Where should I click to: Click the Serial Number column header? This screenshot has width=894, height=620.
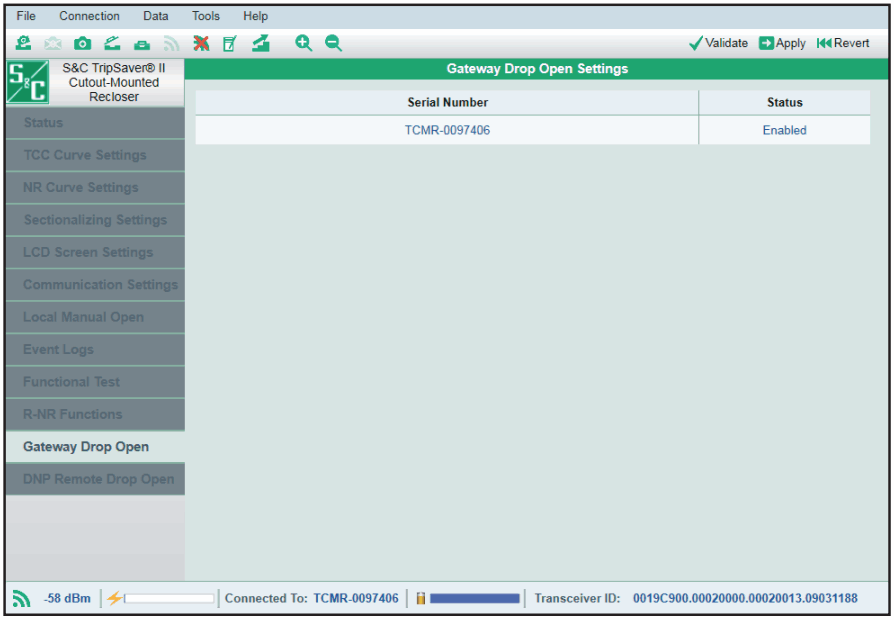pyautogui.click(x=447, y=103)
